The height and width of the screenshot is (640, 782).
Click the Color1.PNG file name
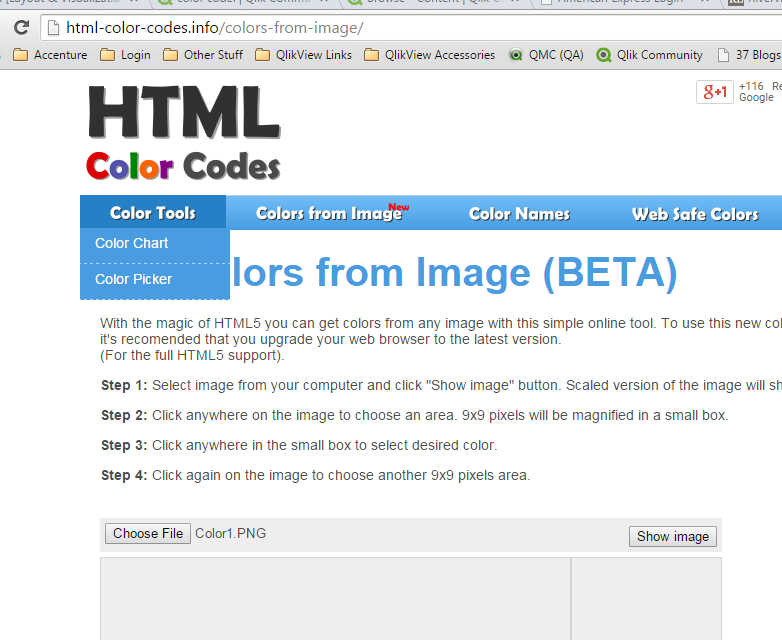coord(230,534)
